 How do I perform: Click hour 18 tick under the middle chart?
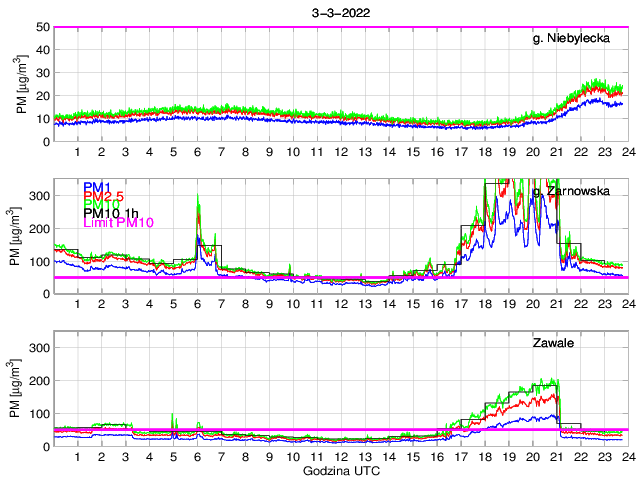pyautogui.click(x=484, y=304)
